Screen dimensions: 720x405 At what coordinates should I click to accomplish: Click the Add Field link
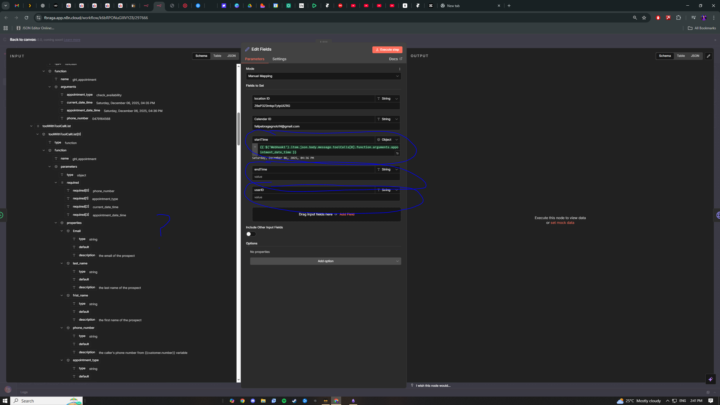(x=347, y=214)
